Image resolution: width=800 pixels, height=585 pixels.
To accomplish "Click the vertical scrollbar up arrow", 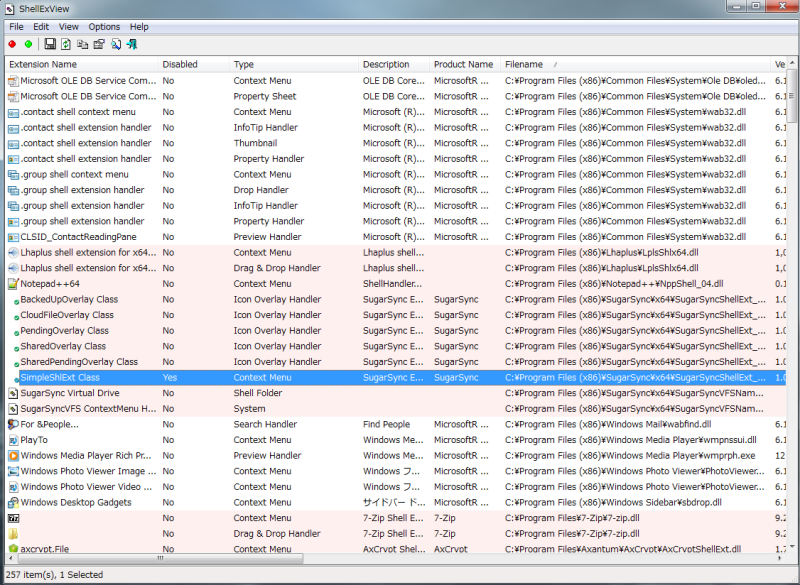I will (x=792, y=63).
